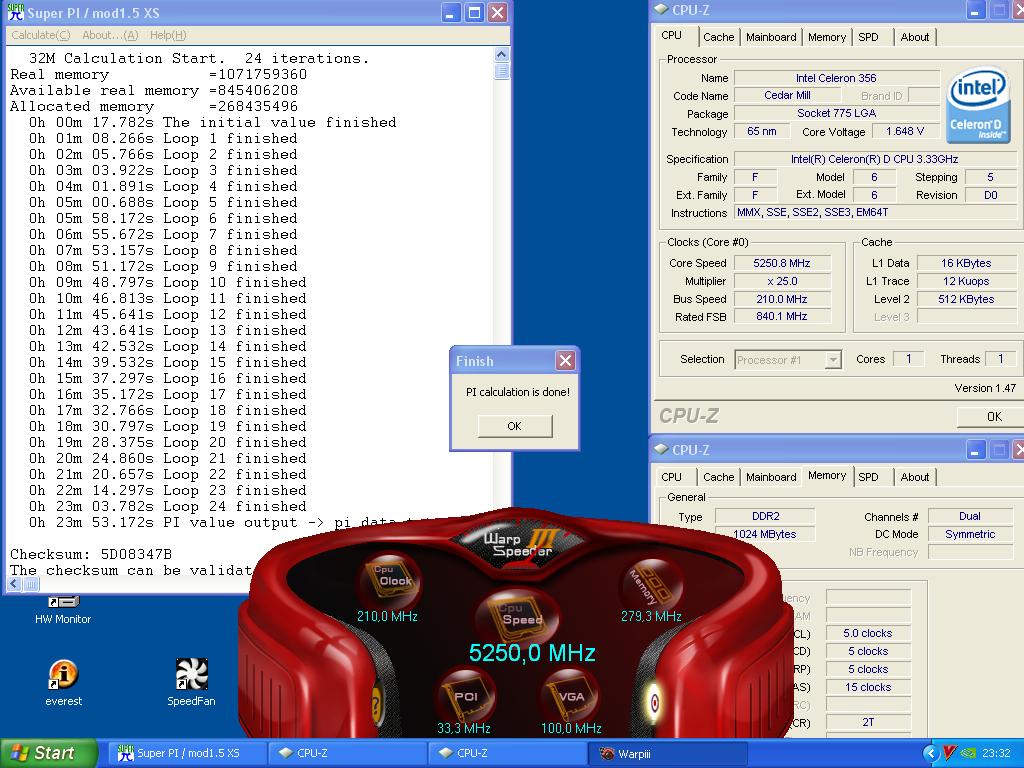Select Mainboard tab in lower CPU-Z window

771,477
